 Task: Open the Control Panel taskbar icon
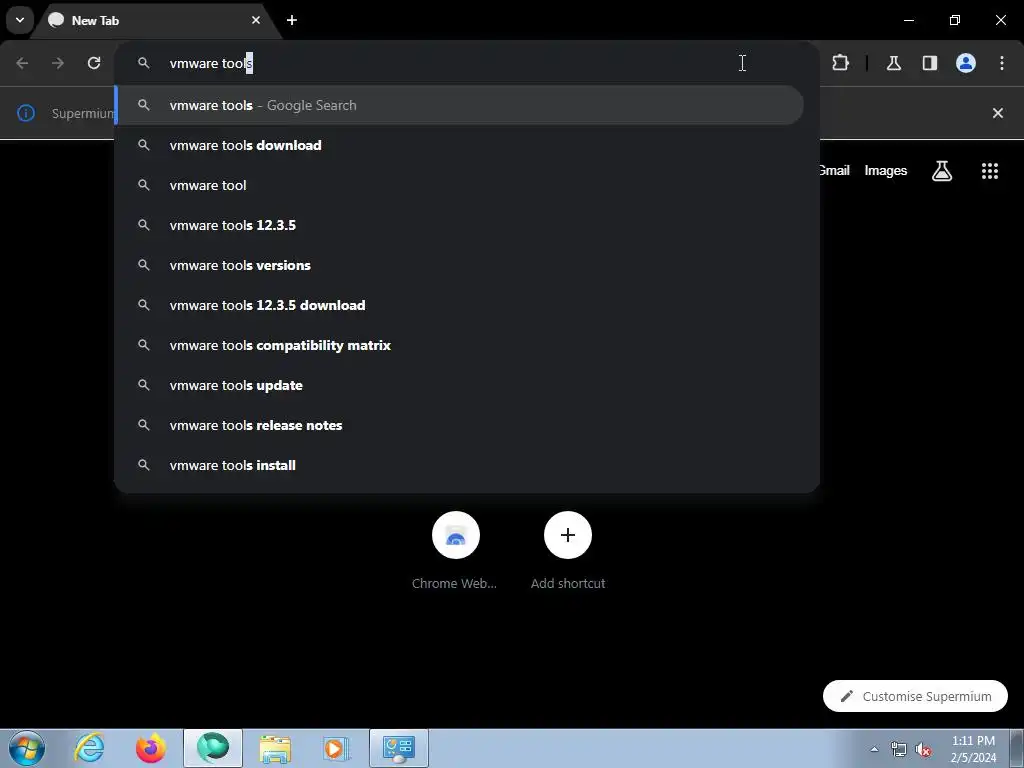tap(399, 748)
